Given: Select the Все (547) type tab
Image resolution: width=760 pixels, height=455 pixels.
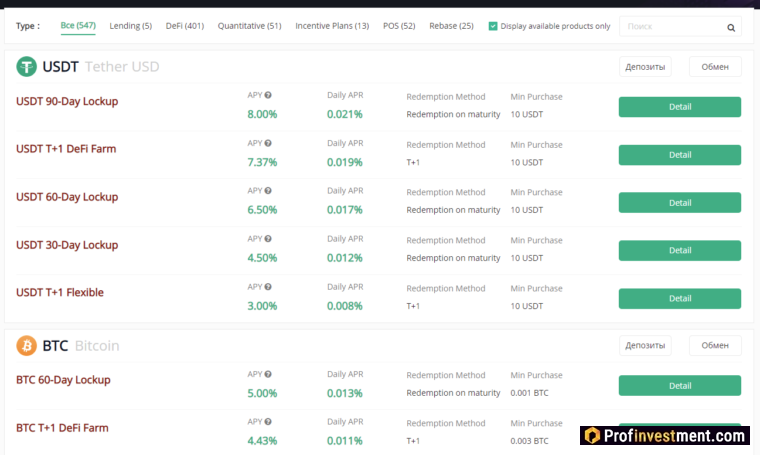Looking at the screenshot, I should click(78, 25).
